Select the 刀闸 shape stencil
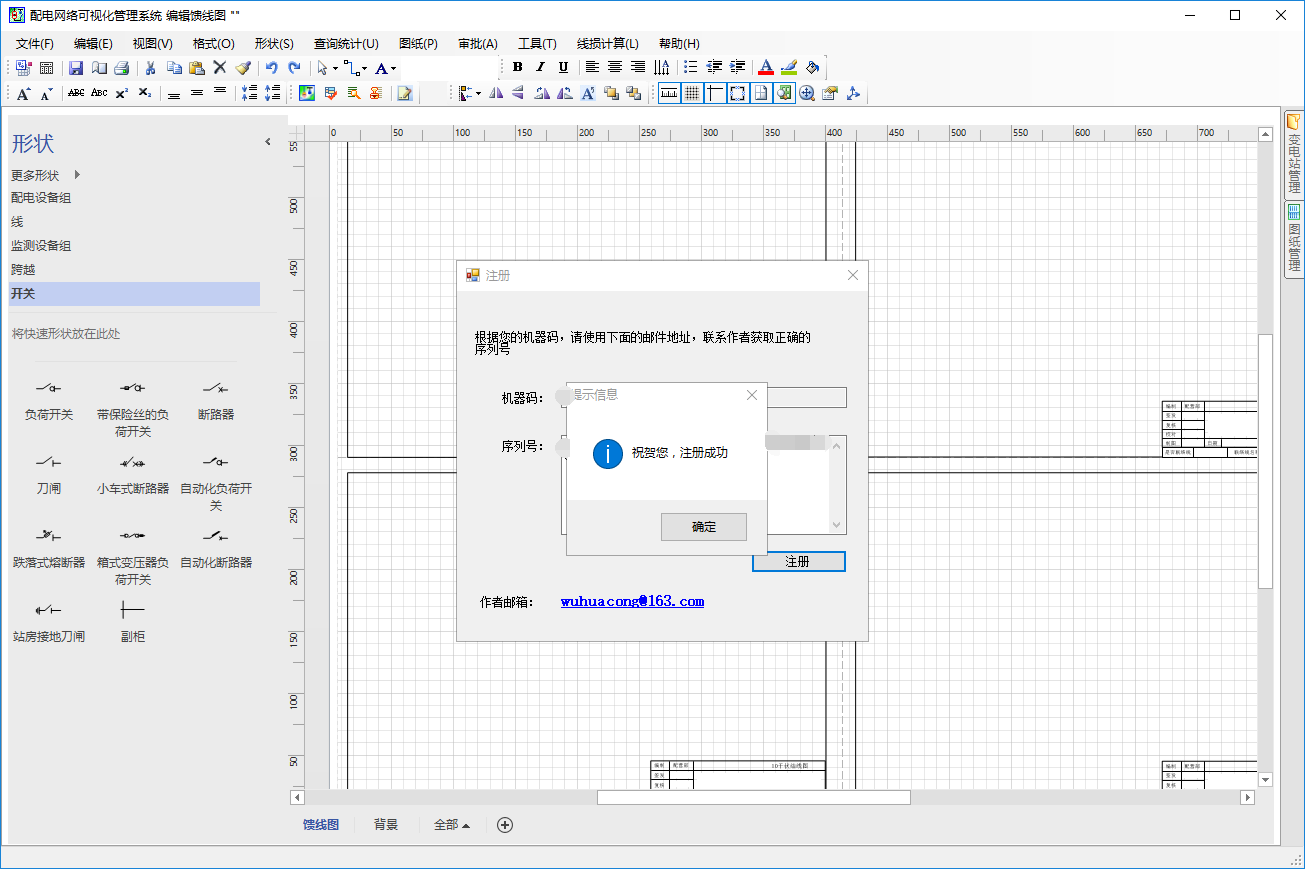This screenshot has height=869, width=1305. point(49,474)
